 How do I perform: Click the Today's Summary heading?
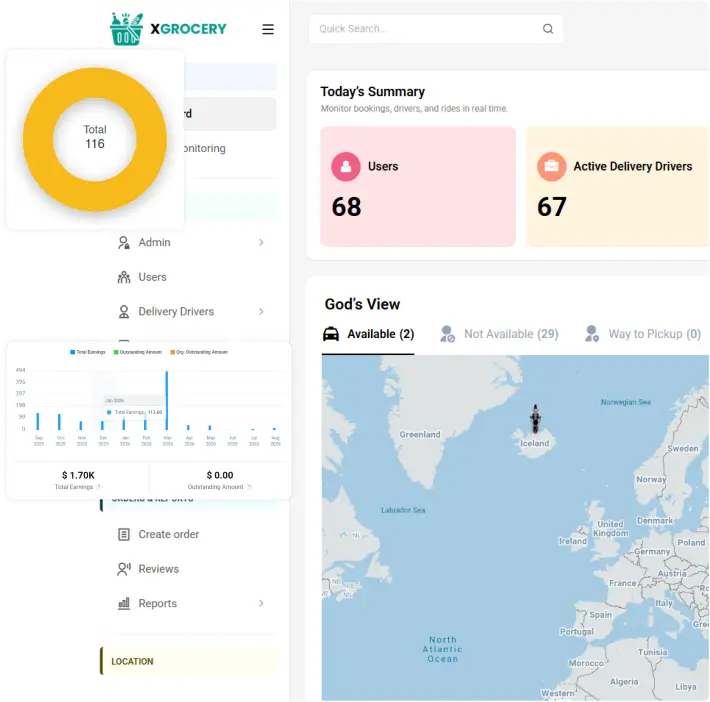coord(373,91)
